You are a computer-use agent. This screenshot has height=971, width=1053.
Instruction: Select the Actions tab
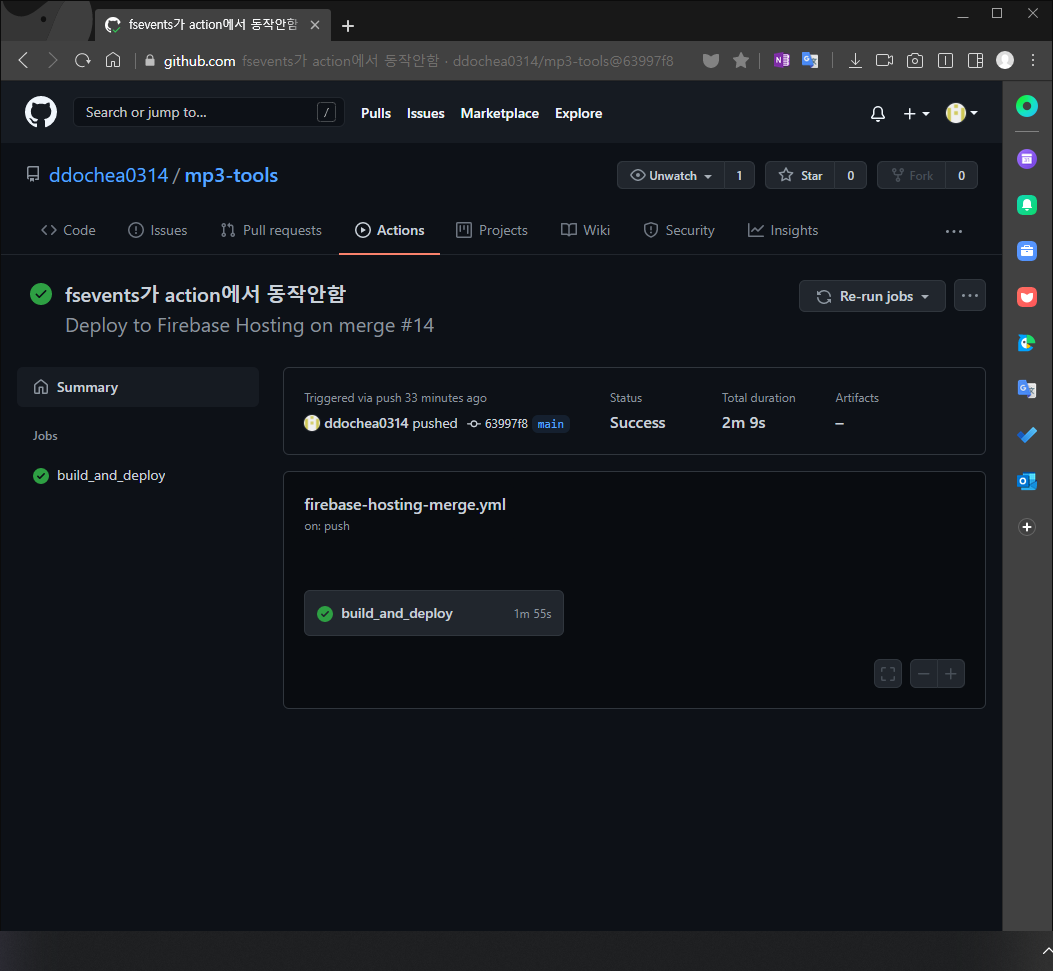tap(390, 230)
